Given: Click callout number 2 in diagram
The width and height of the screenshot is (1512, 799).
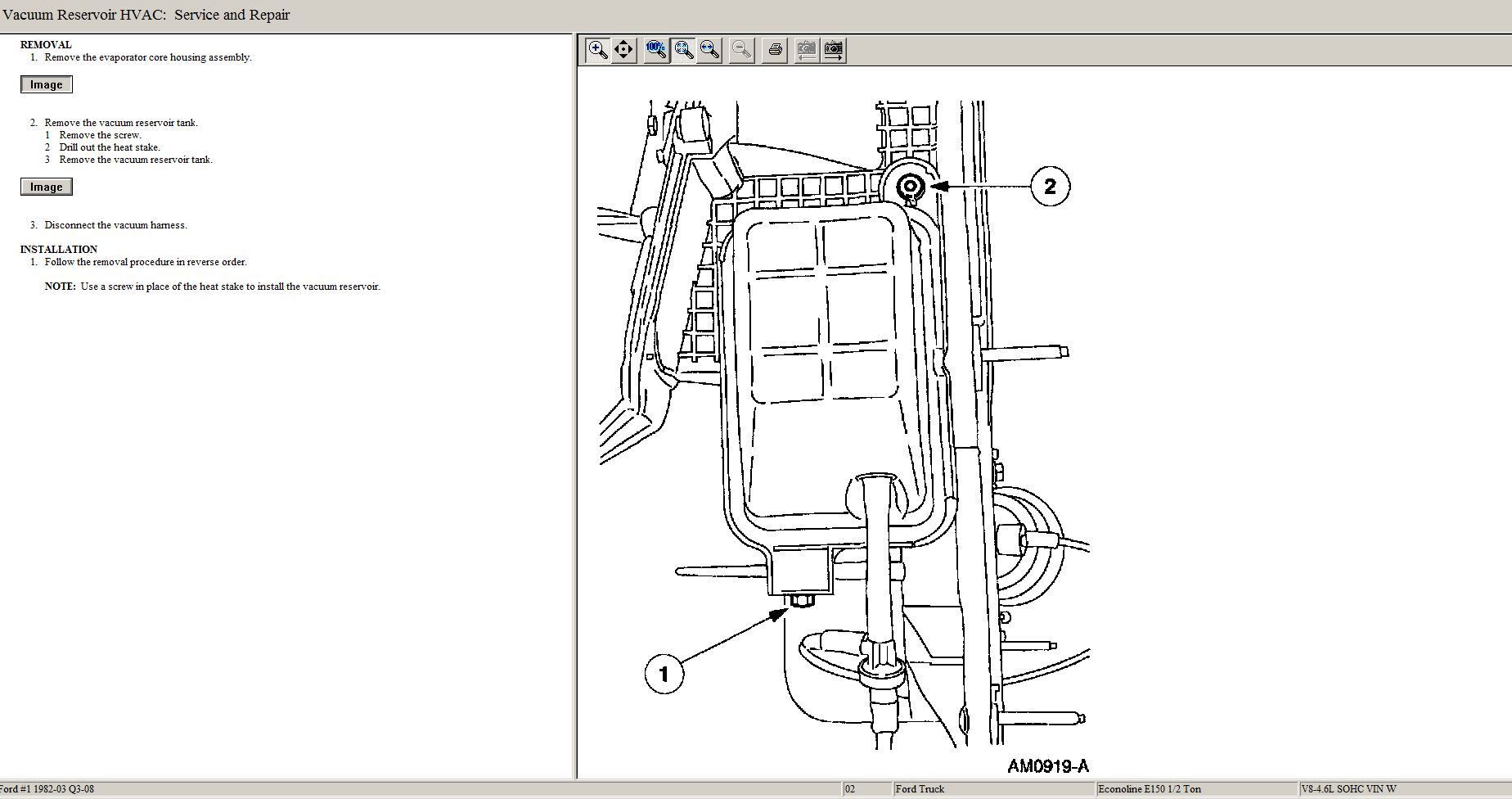Looking at the screenshot, I should [x=1050, y=187].
